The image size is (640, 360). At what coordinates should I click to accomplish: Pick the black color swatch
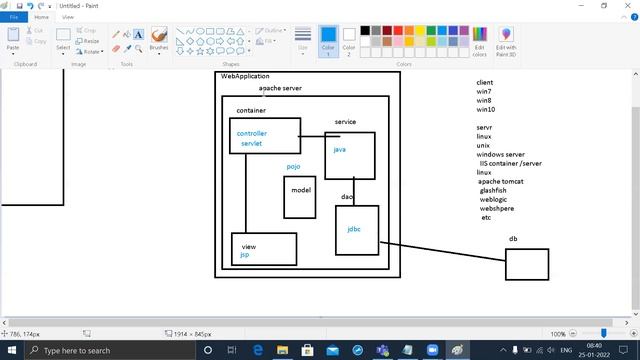(365, 30)
